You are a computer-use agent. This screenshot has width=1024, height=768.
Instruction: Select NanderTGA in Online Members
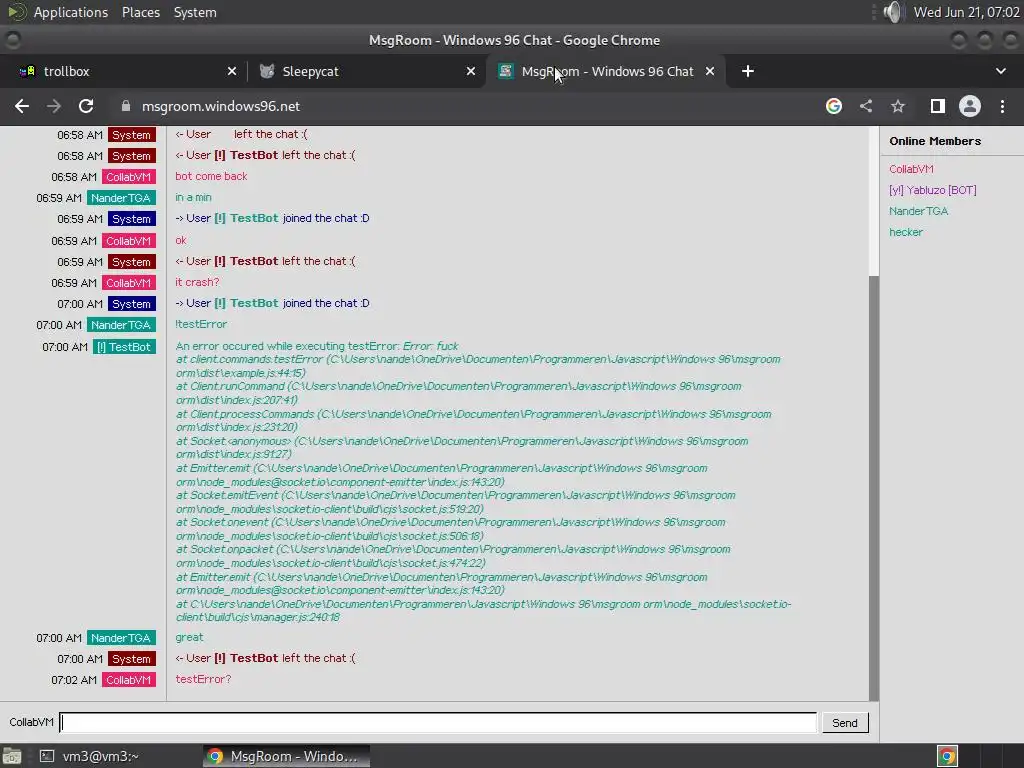(x=918, y=211)
